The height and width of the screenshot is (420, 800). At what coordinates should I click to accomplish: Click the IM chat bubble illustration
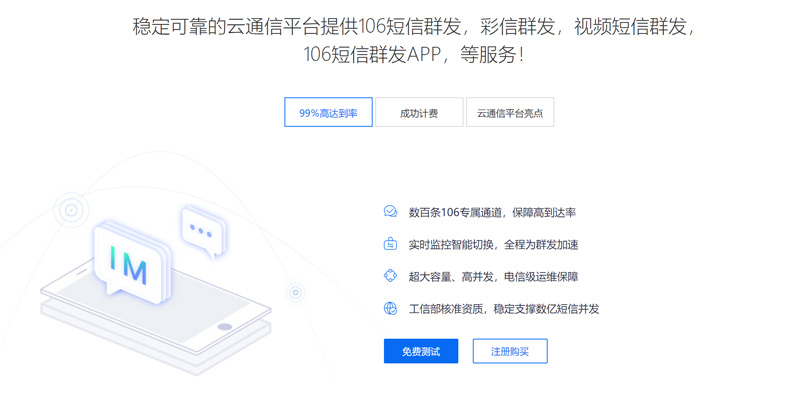pos(132,263)
